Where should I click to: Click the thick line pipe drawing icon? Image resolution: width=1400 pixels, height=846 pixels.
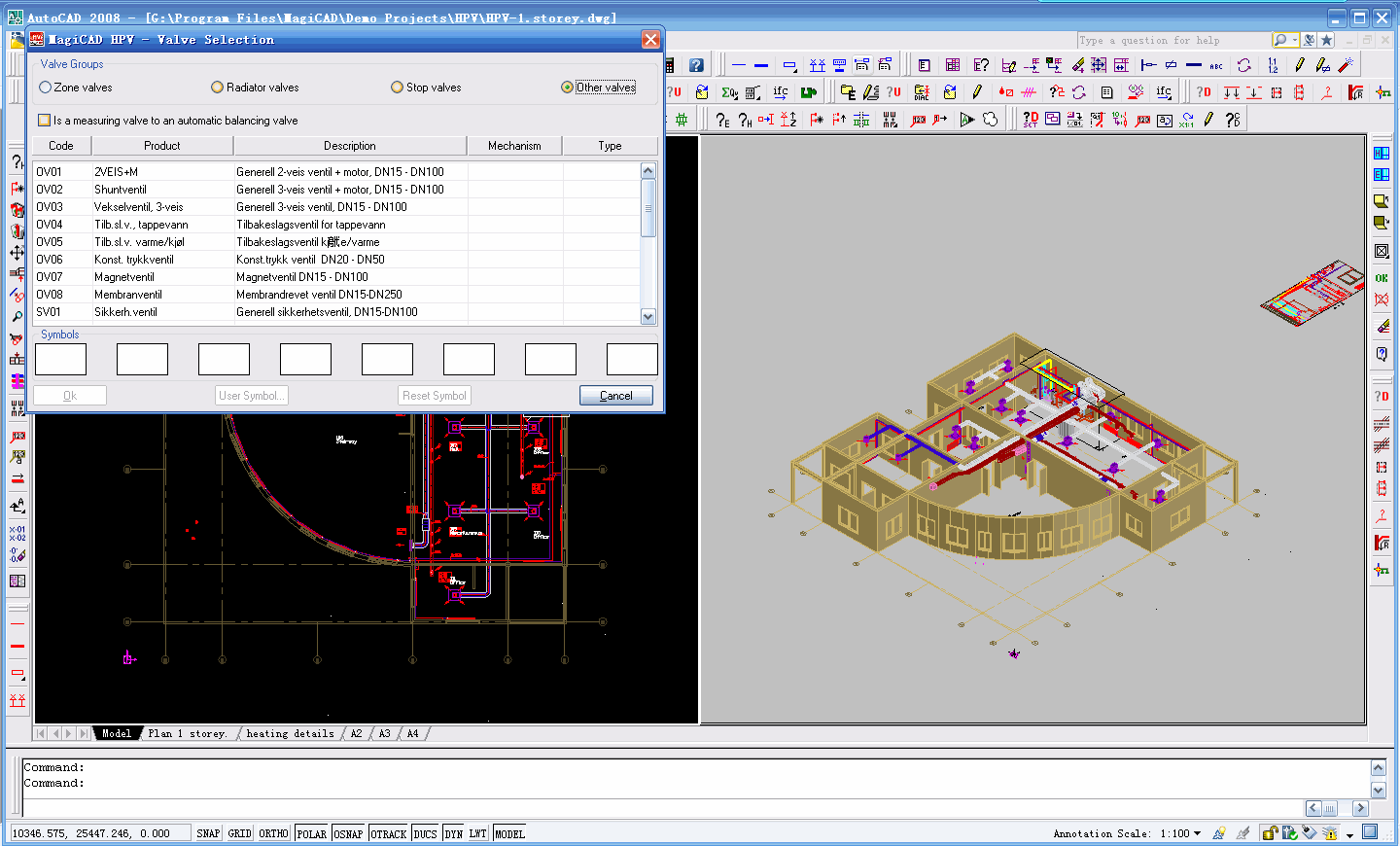click(761, 65)
